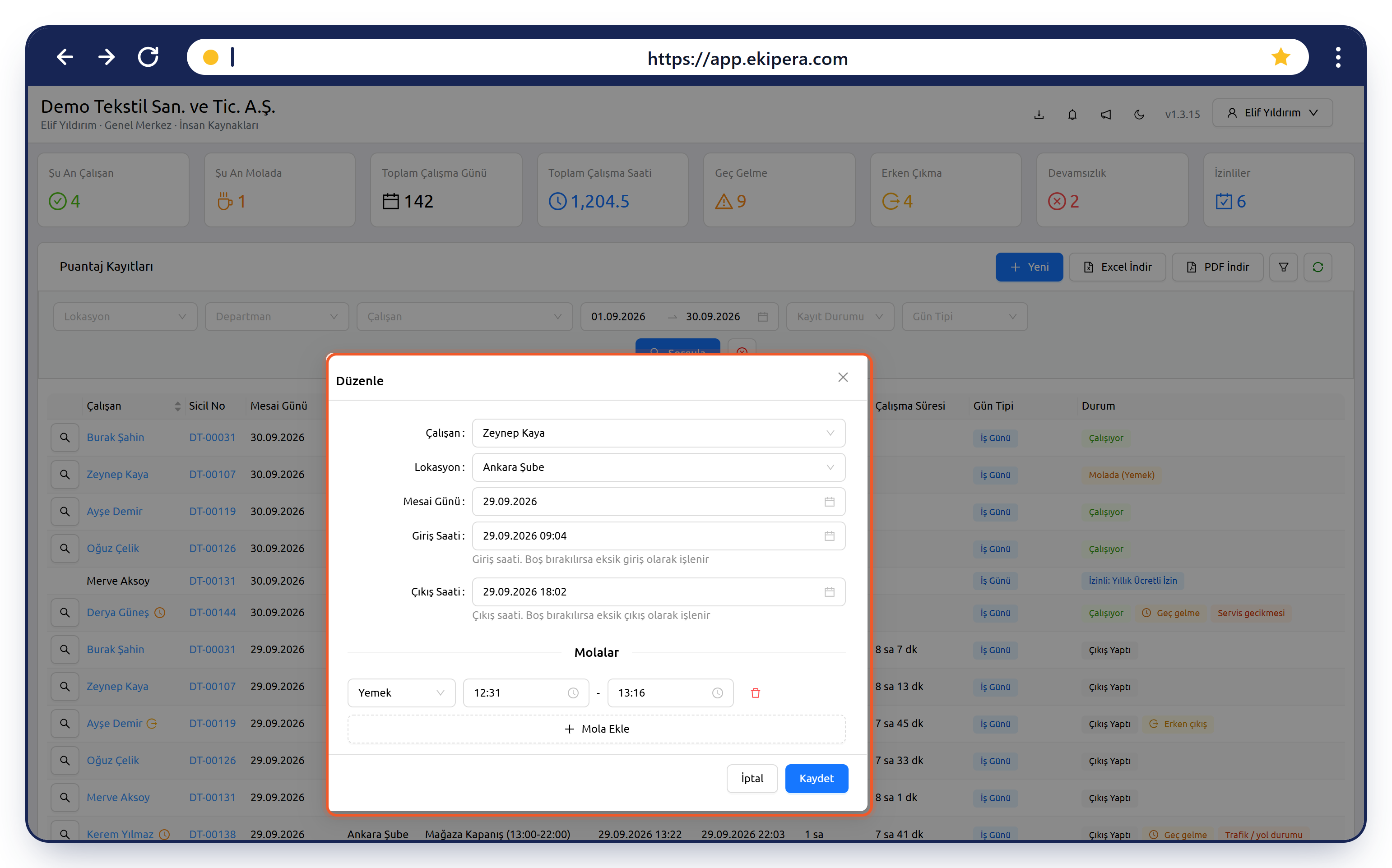Open the Yemek break type dropdown
The width and height of the screenshot is (1392, 868).
[401, 693]
